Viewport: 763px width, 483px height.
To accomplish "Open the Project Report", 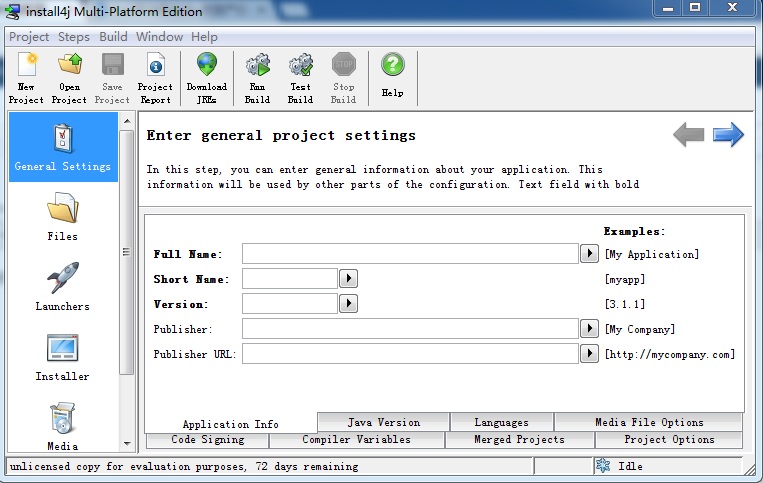I will [x=155, y=78].
